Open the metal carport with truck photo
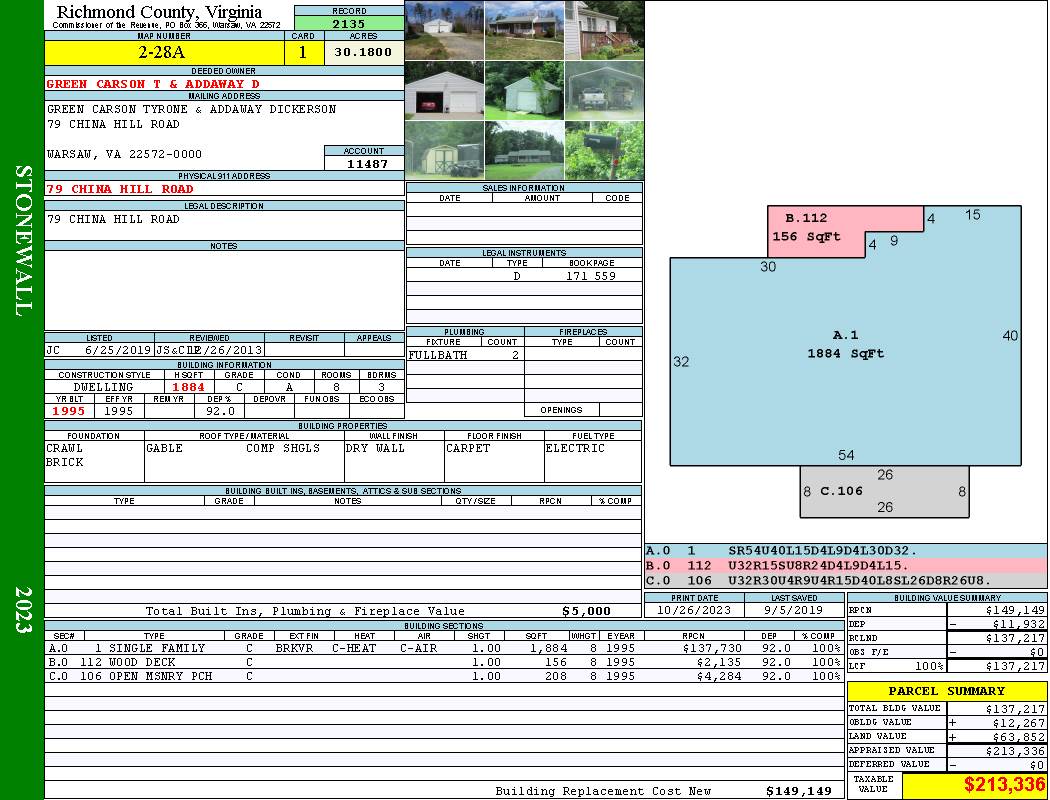Screen dimensions: 1050x800 click(x=604, y=91)
